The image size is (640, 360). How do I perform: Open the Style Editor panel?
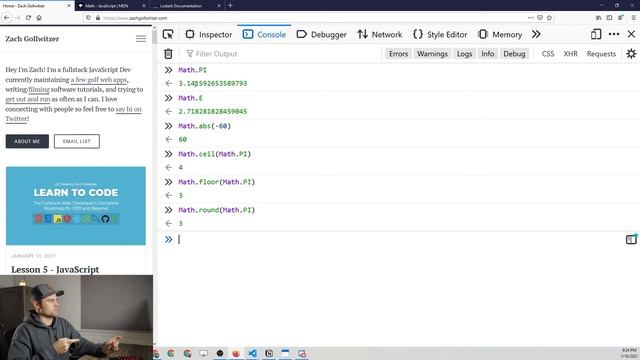[x=440, y=34]
